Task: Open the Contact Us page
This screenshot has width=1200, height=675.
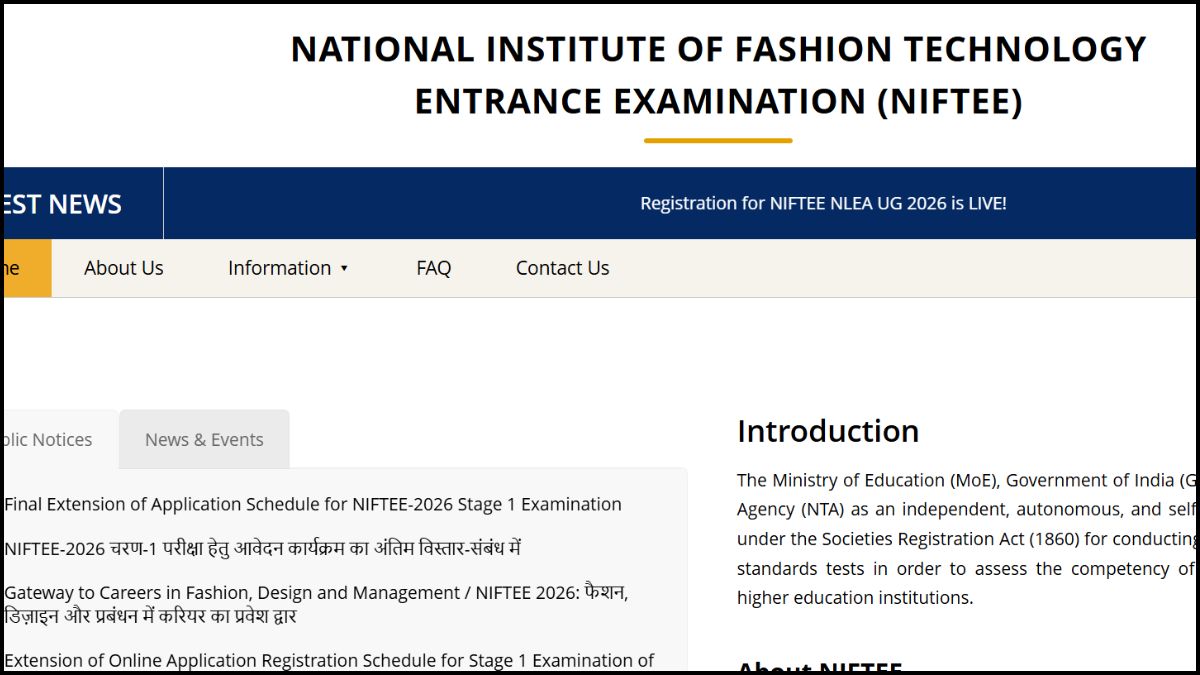Action: (x=562, y=268)
